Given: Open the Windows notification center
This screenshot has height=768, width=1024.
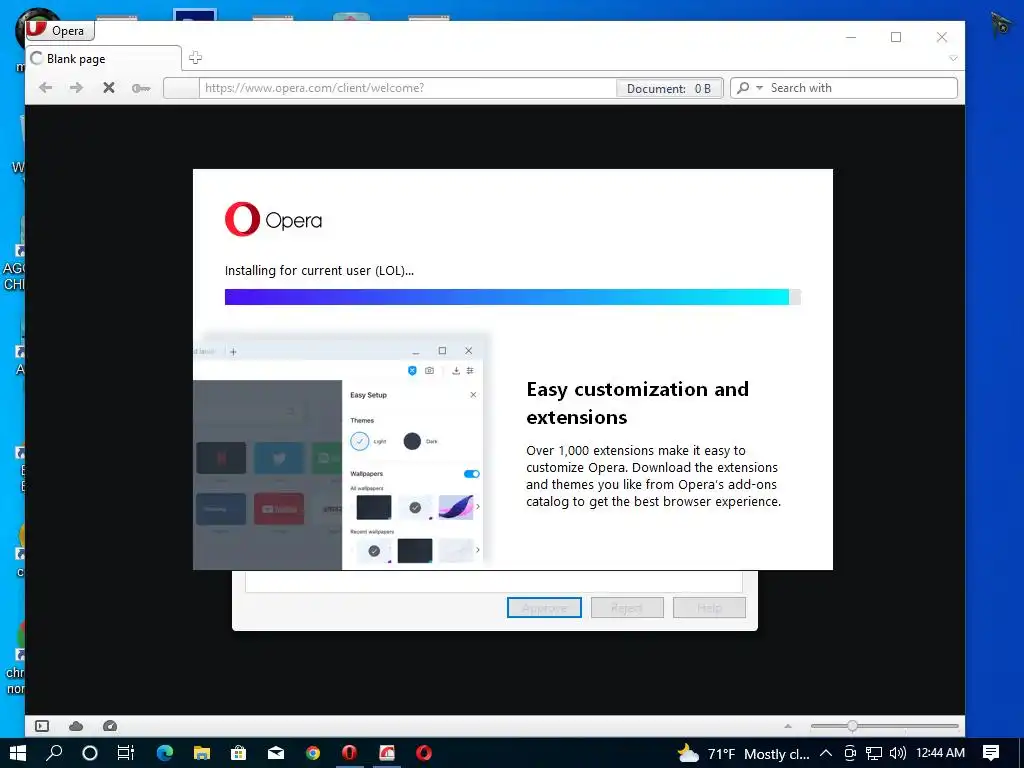Looking at the screenshot, I should coord(991,753).
